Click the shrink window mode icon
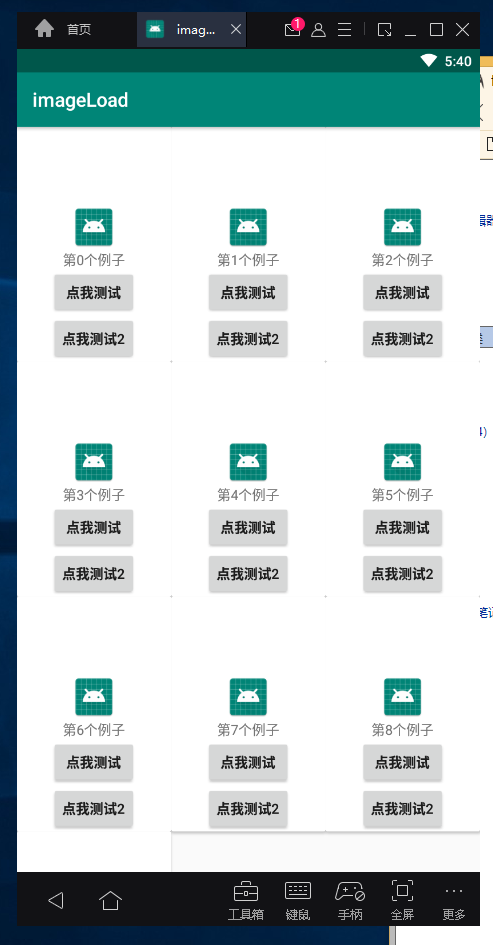Screen dimensions: 493x945 (385, 30)
